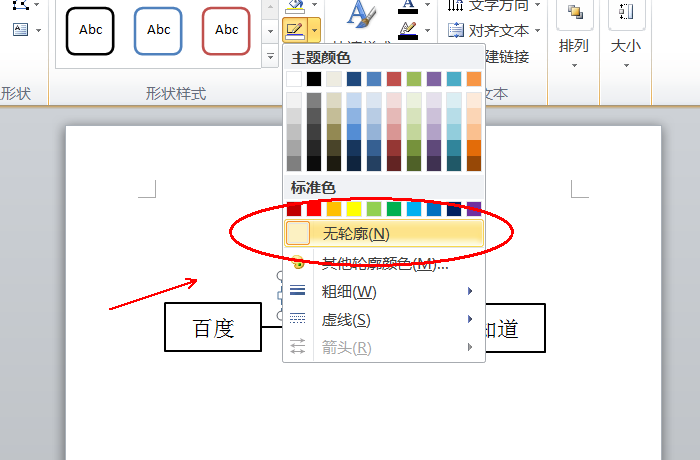Click the Text Fill letter A icon
Screen dimensions: 700x460
pos(408,5)
